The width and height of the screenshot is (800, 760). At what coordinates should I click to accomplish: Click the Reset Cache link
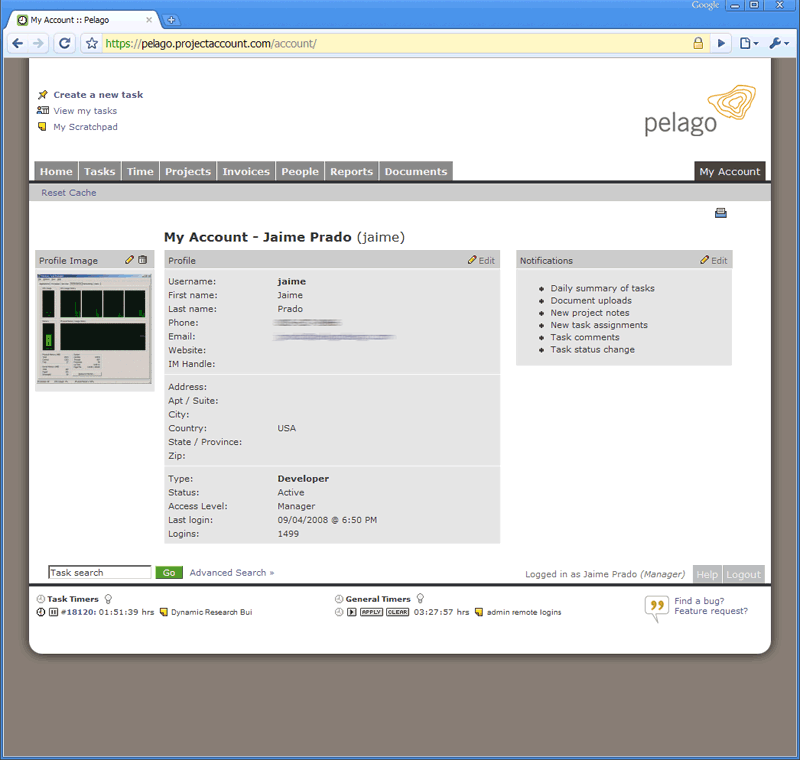pyautogui.click(x=69, y=193)
